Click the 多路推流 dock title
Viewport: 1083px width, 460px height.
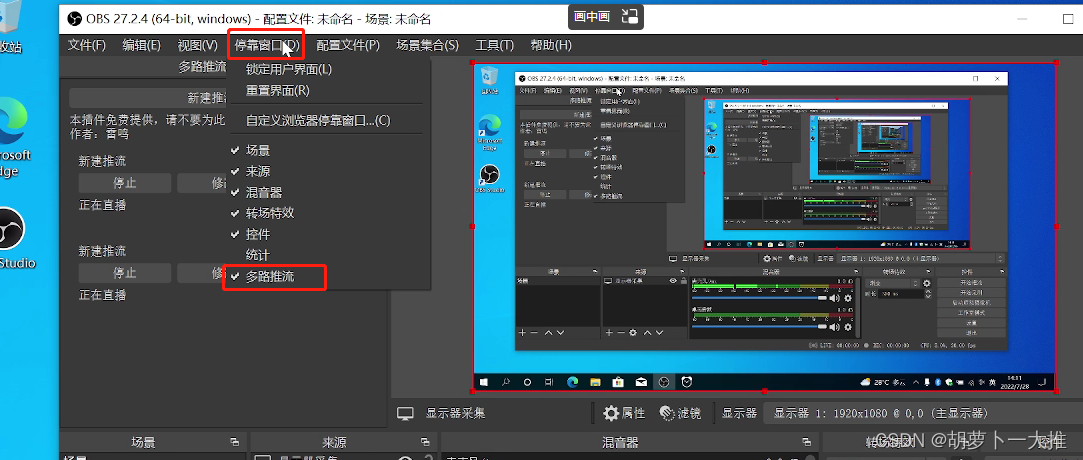click(202, 67)
